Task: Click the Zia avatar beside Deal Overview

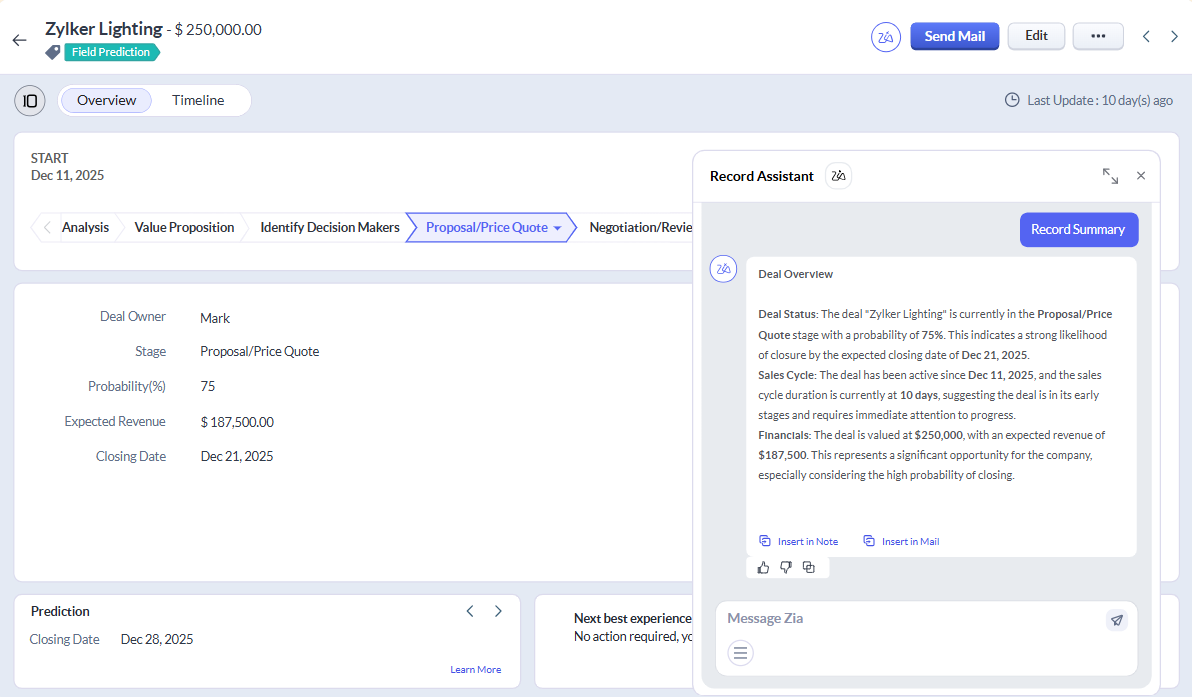Action: (x=723, y=269)
